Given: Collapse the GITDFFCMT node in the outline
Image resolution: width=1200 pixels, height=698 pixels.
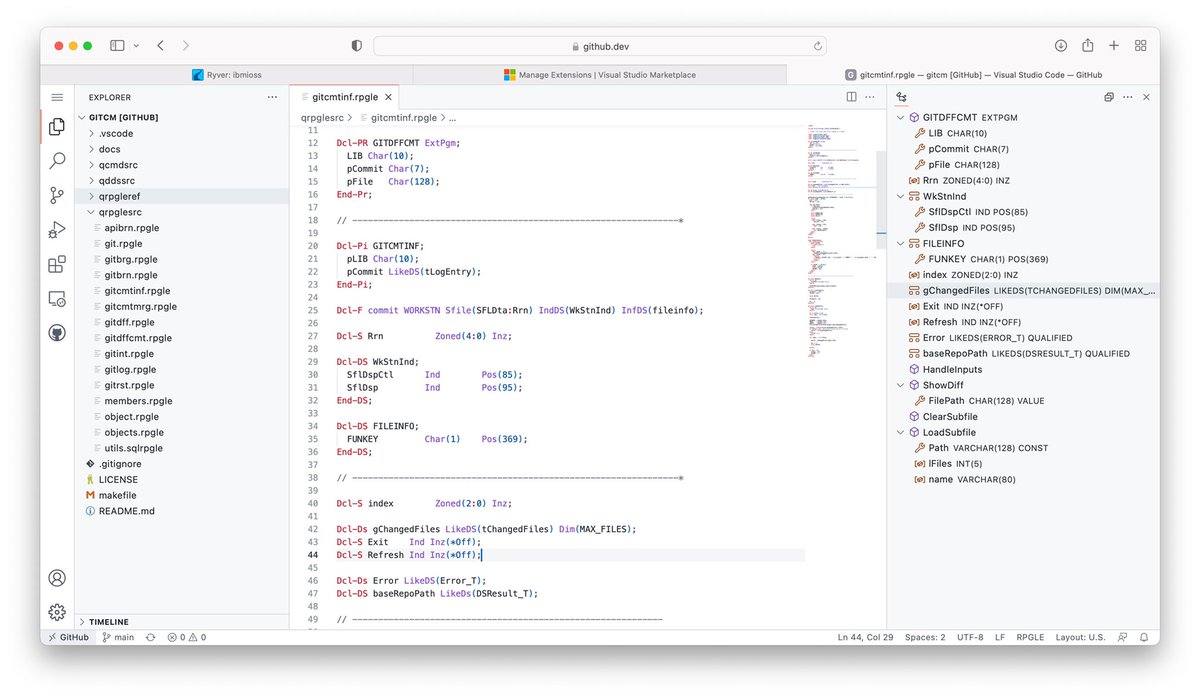Looking at the screenshot, I should tap(899, 116).
